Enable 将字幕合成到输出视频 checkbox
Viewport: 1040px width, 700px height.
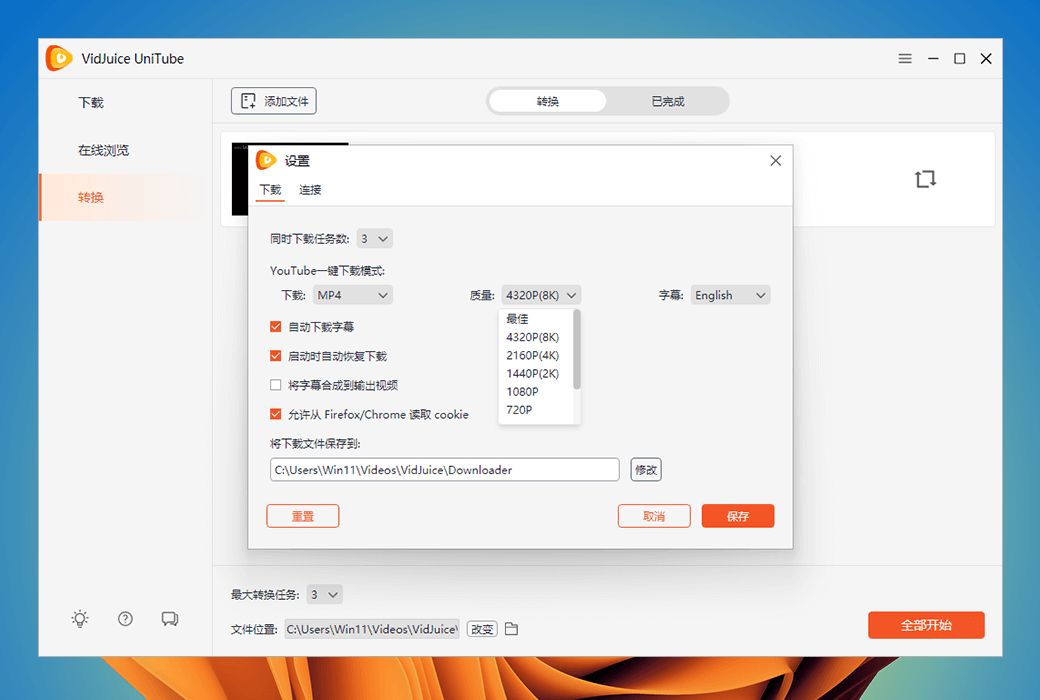276,385
